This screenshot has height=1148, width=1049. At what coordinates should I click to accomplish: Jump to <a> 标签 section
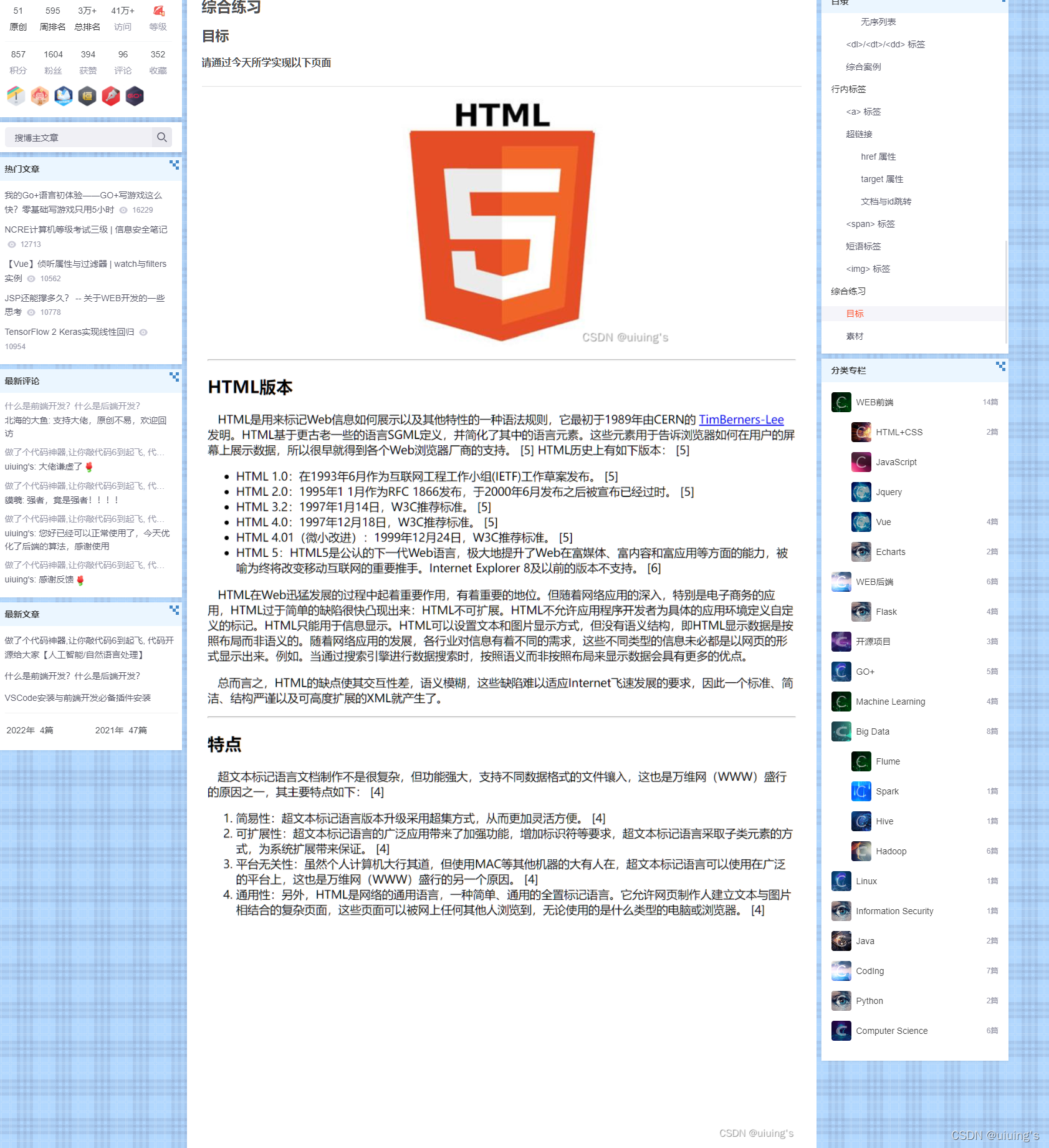tap(863, 112)
